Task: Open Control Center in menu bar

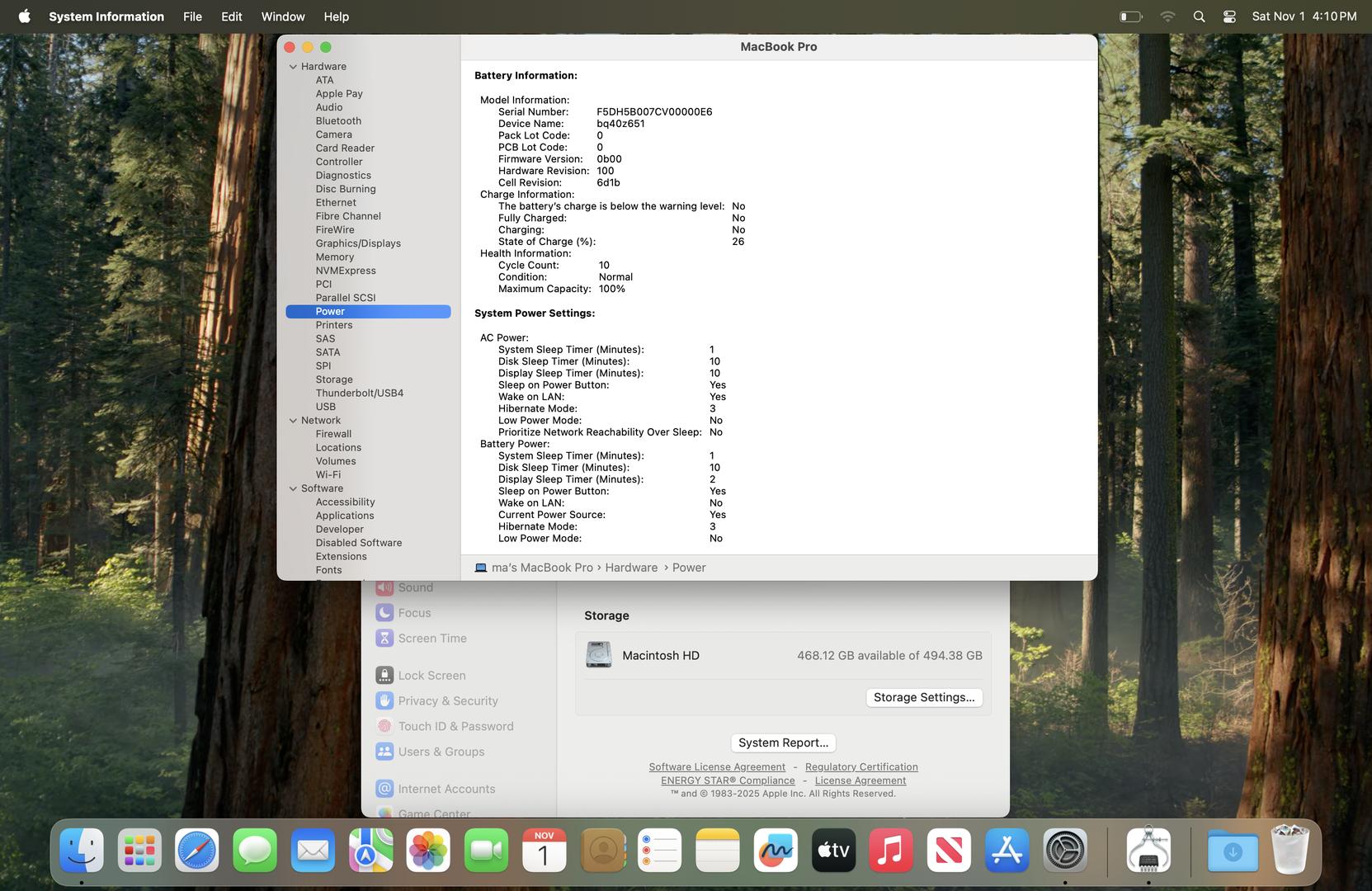Action: pyautogui.click(x=1228, y=16)
